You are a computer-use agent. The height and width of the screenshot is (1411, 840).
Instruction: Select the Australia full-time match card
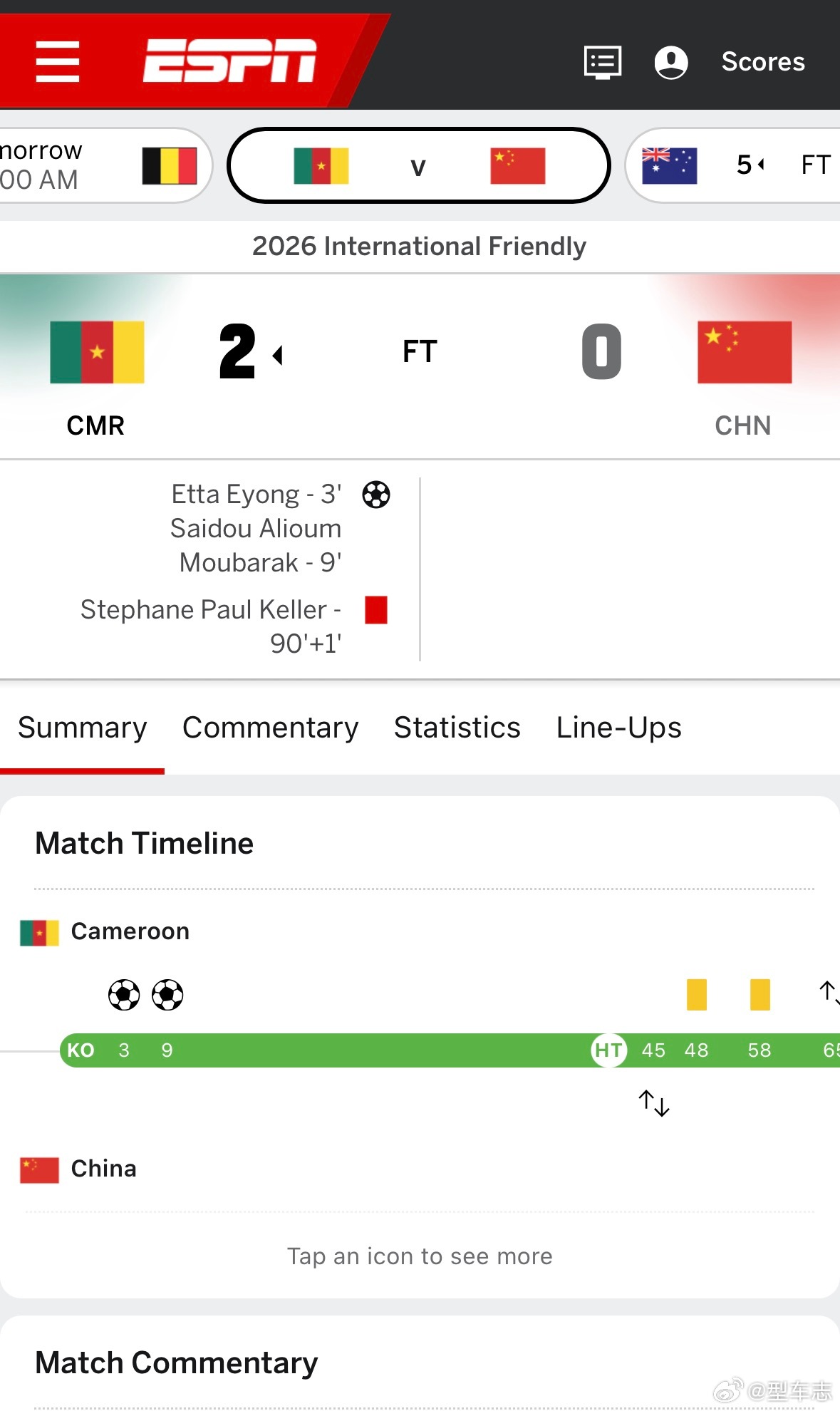pyautogui.click(x=734, y=165)
